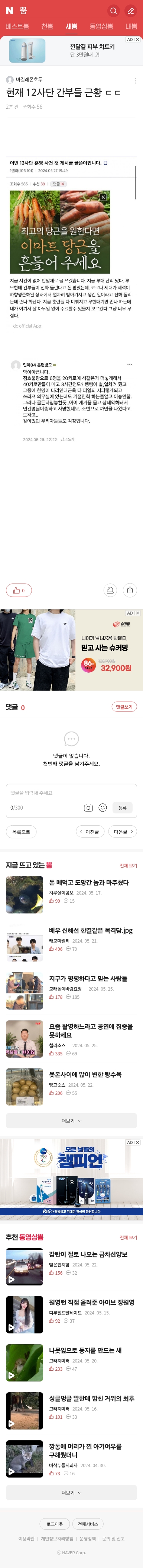Viewport: 143px width, 1568px height.
Task: Toggle the like thumbs-up button
Action: [19, 590]
